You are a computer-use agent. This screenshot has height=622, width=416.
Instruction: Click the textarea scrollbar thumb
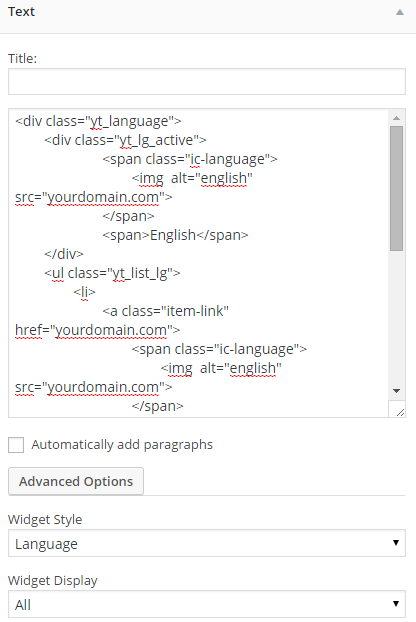[x=396, y=188]
